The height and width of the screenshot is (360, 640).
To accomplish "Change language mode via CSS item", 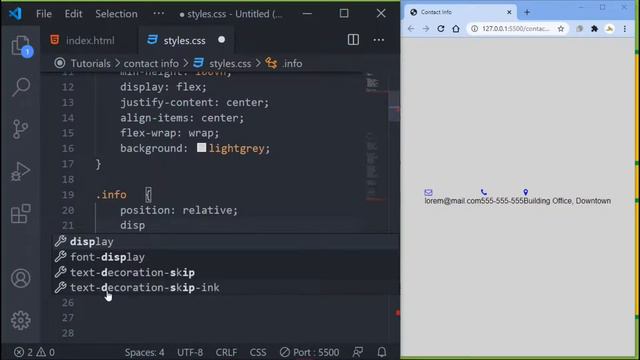I will (x=258, y=352).
